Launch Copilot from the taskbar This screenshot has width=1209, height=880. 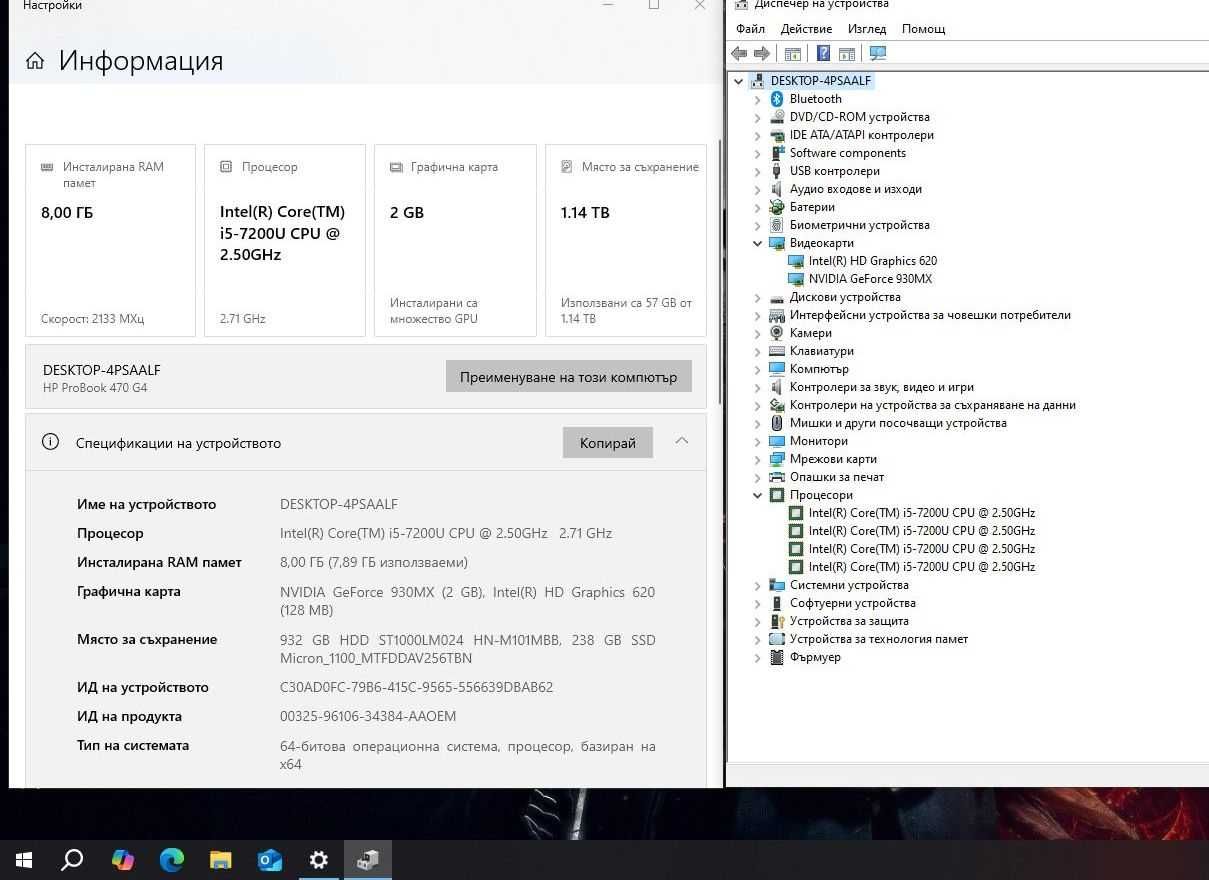click(122, 859)
